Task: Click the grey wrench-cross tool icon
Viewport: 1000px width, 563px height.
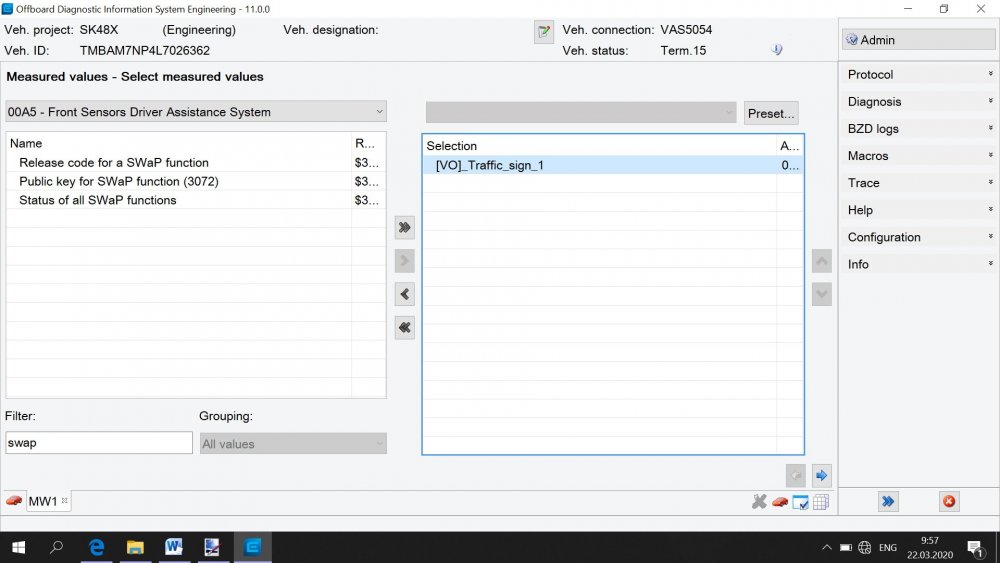Action: (x=759, y=502)
